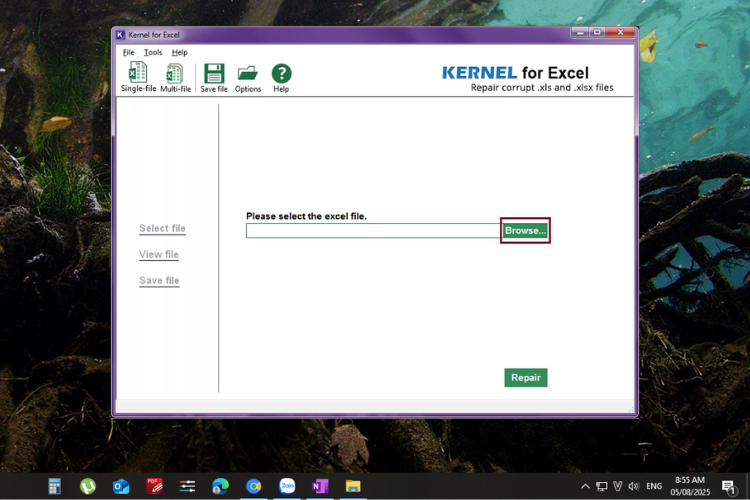This screenshot has width=750, height=500.
Task: Open File Explorer from the taskbar
Action: pos(353,487)
